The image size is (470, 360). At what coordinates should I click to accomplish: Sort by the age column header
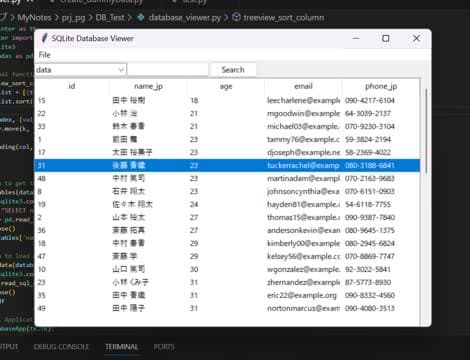pyautogui.click(x=226, y=86)
